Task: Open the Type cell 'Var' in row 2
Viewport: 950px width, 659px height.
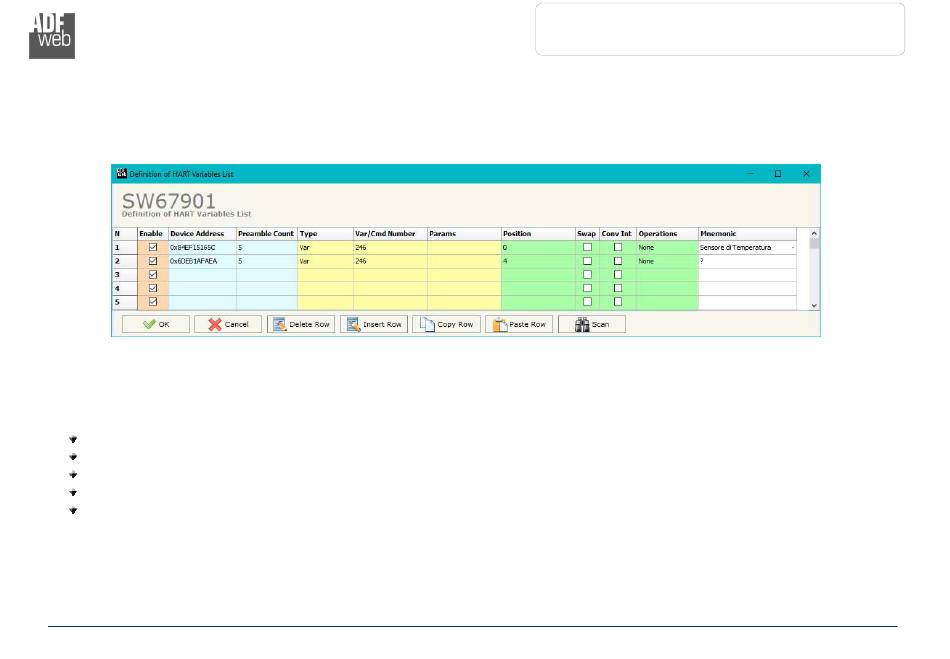Action: (x=325, y=261)
